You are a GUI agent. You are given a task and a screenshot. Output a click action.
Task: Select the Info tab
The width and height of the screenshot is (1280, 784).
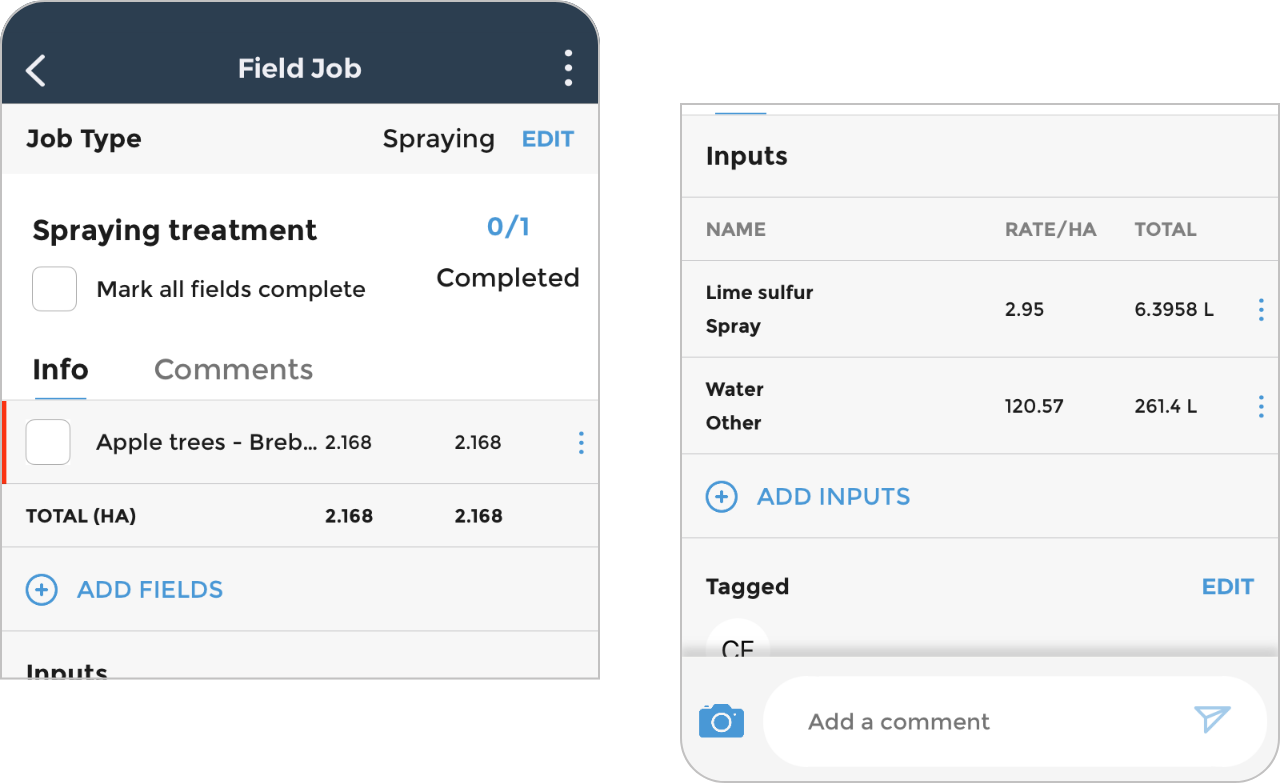(x=60, y=370)
